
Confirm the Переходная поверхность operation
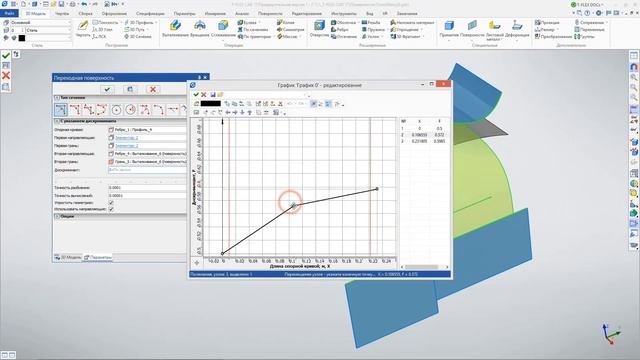tap(107, 89)
